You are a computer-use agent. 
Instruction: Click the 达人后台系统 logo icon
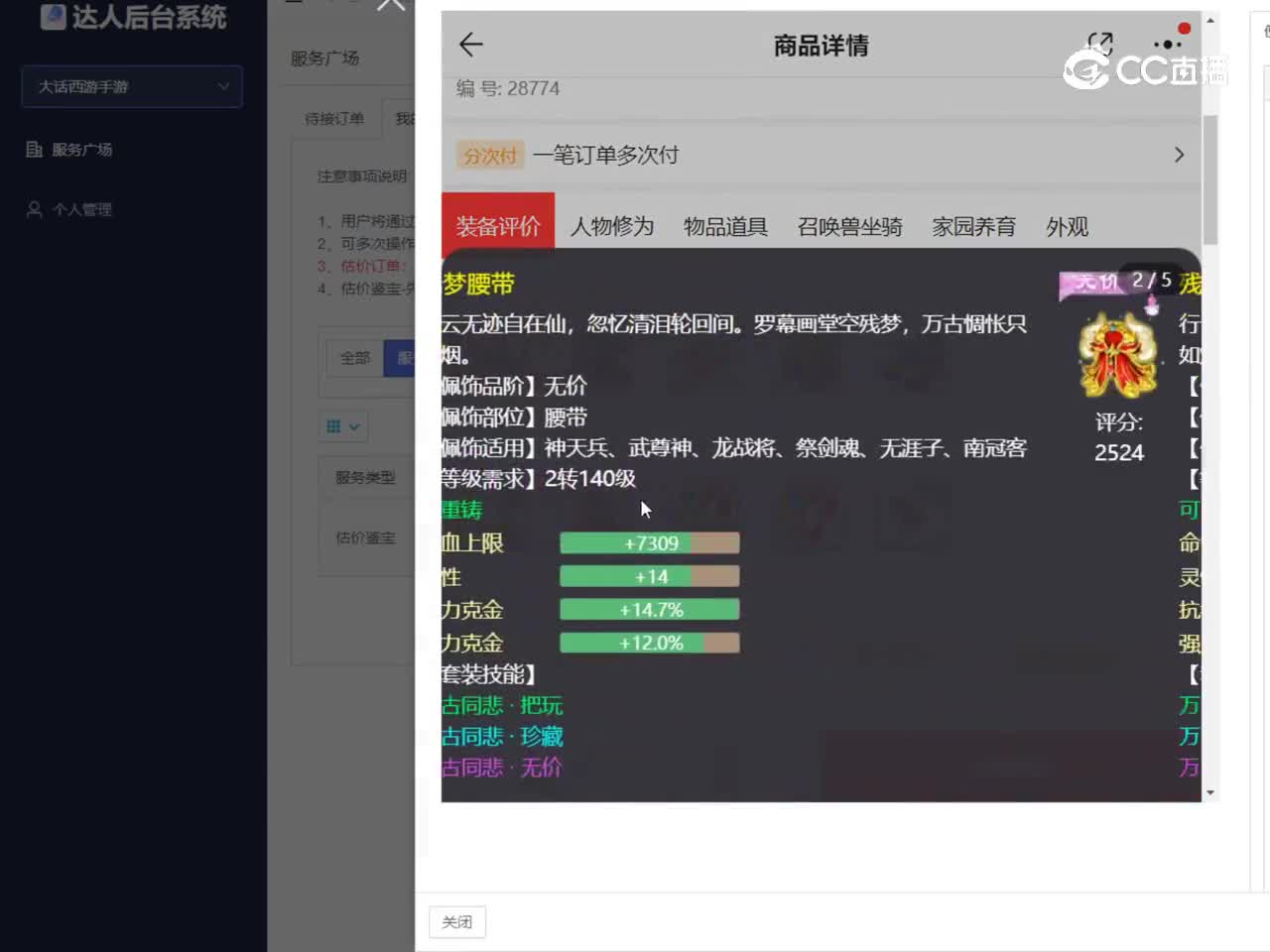(53, 16)
